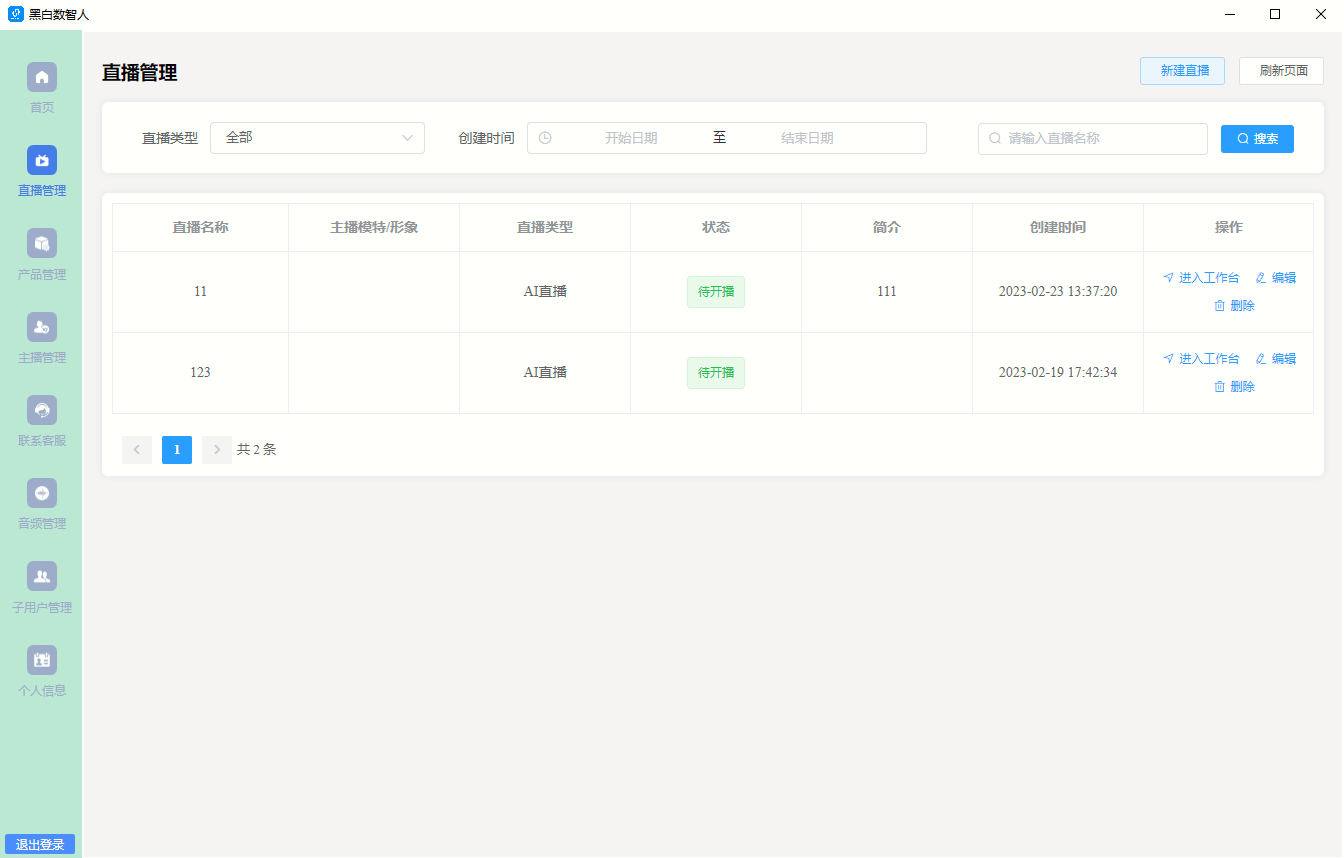Open 个人信息 profile icon

[42, 660]
